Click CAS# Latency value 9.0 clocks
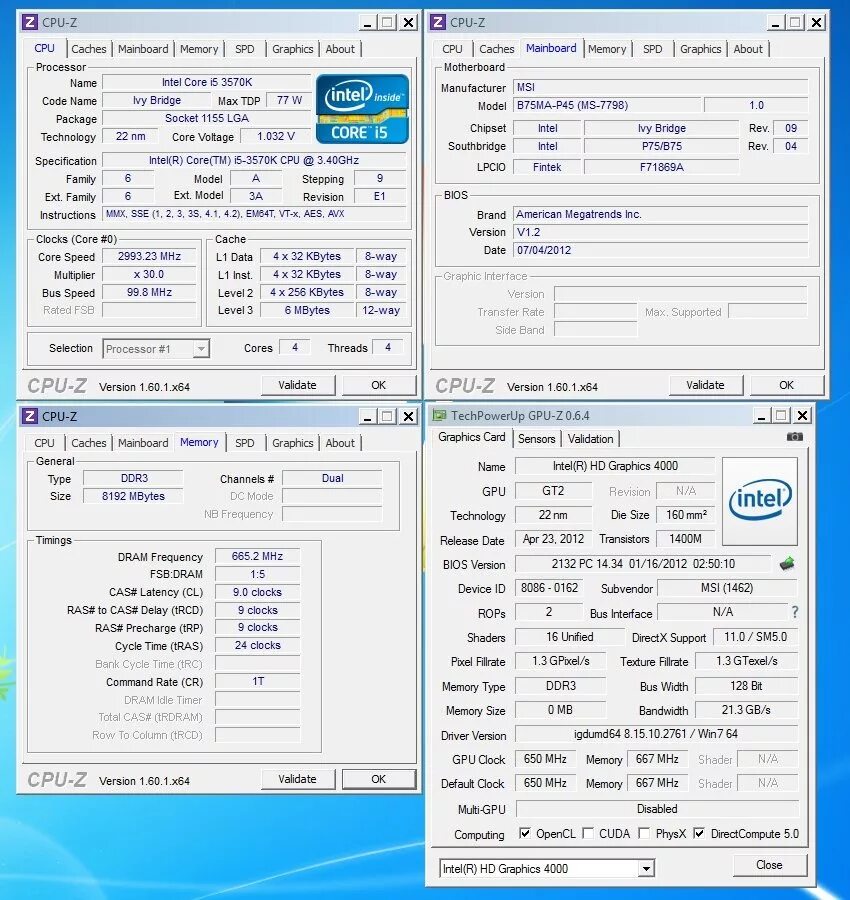 click(x=257, y=592)
